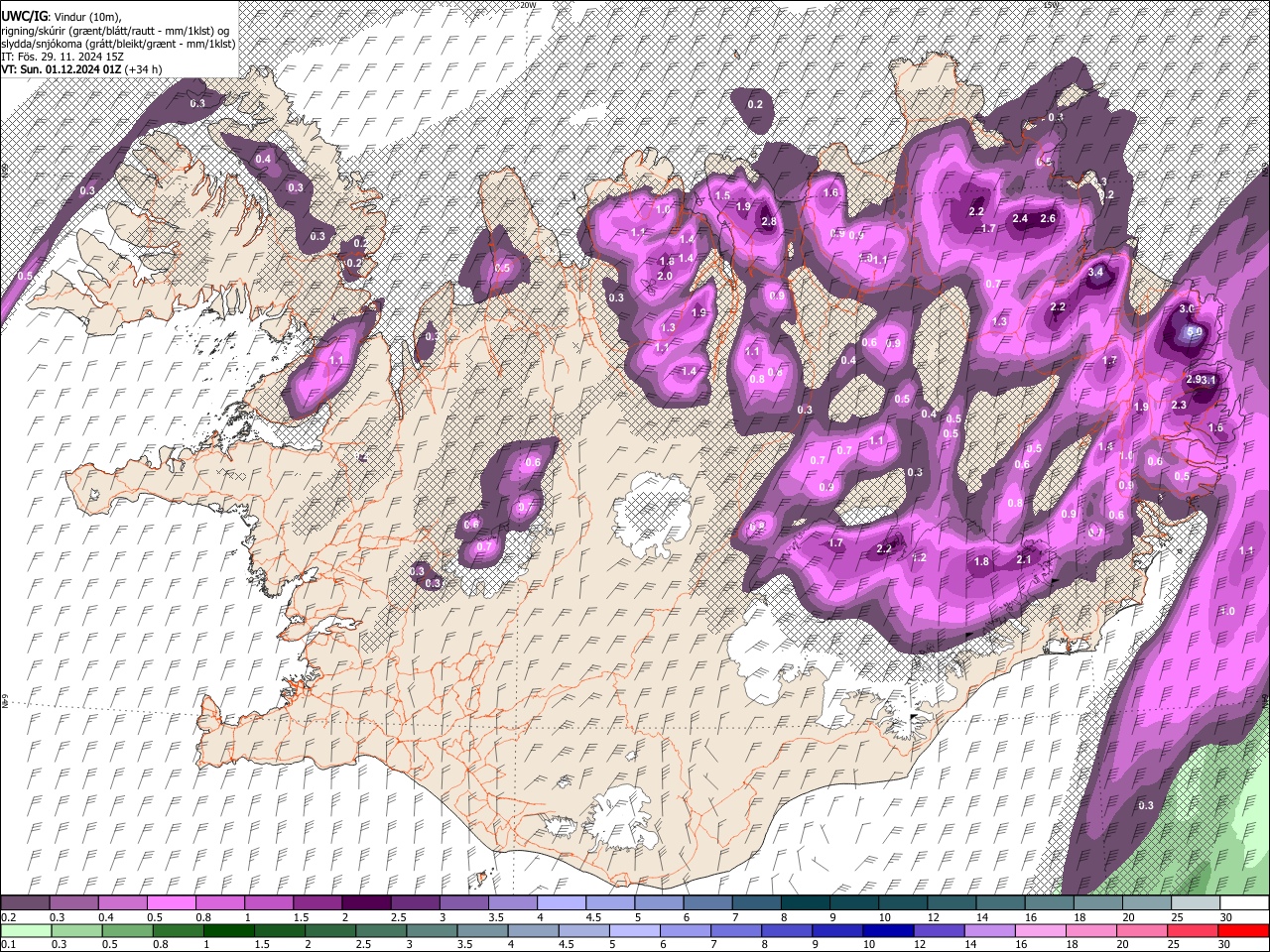This screenshot has height=952, width=1270.
Task: Select the "0.2" label on the snow scale
Action: [x=8, y=916]
